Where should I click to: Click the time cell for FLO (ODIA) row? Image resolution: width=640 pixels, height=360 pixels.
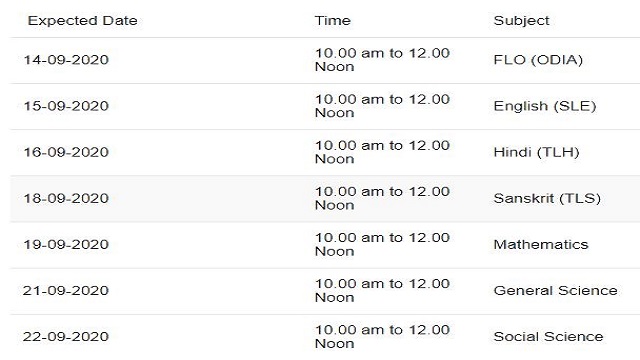pyautogui.click(x=382, y=60)
